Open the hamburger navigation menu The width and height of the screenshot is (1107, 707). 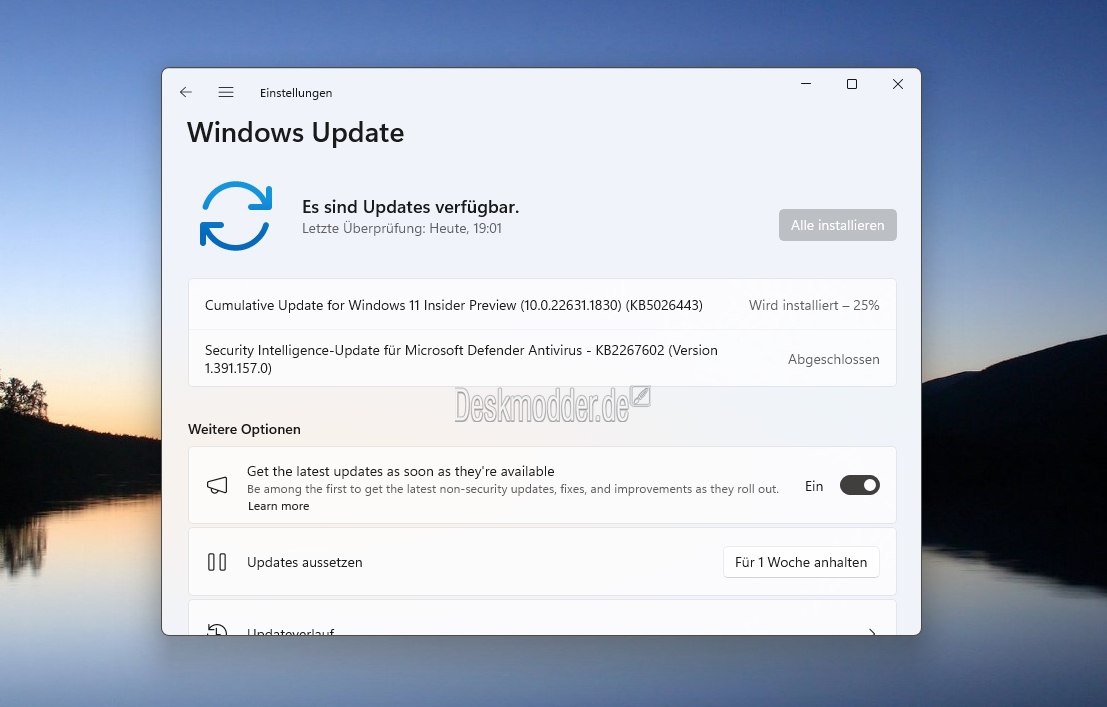(226, 92)
